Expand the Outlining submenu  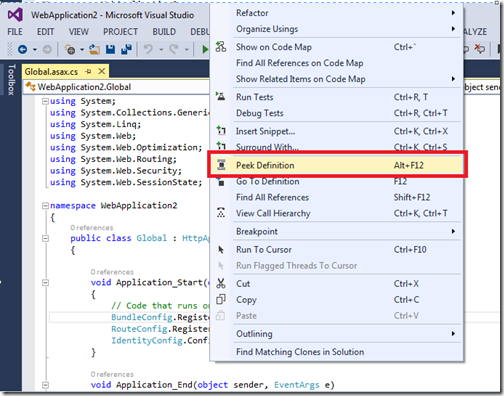[453, 333]
